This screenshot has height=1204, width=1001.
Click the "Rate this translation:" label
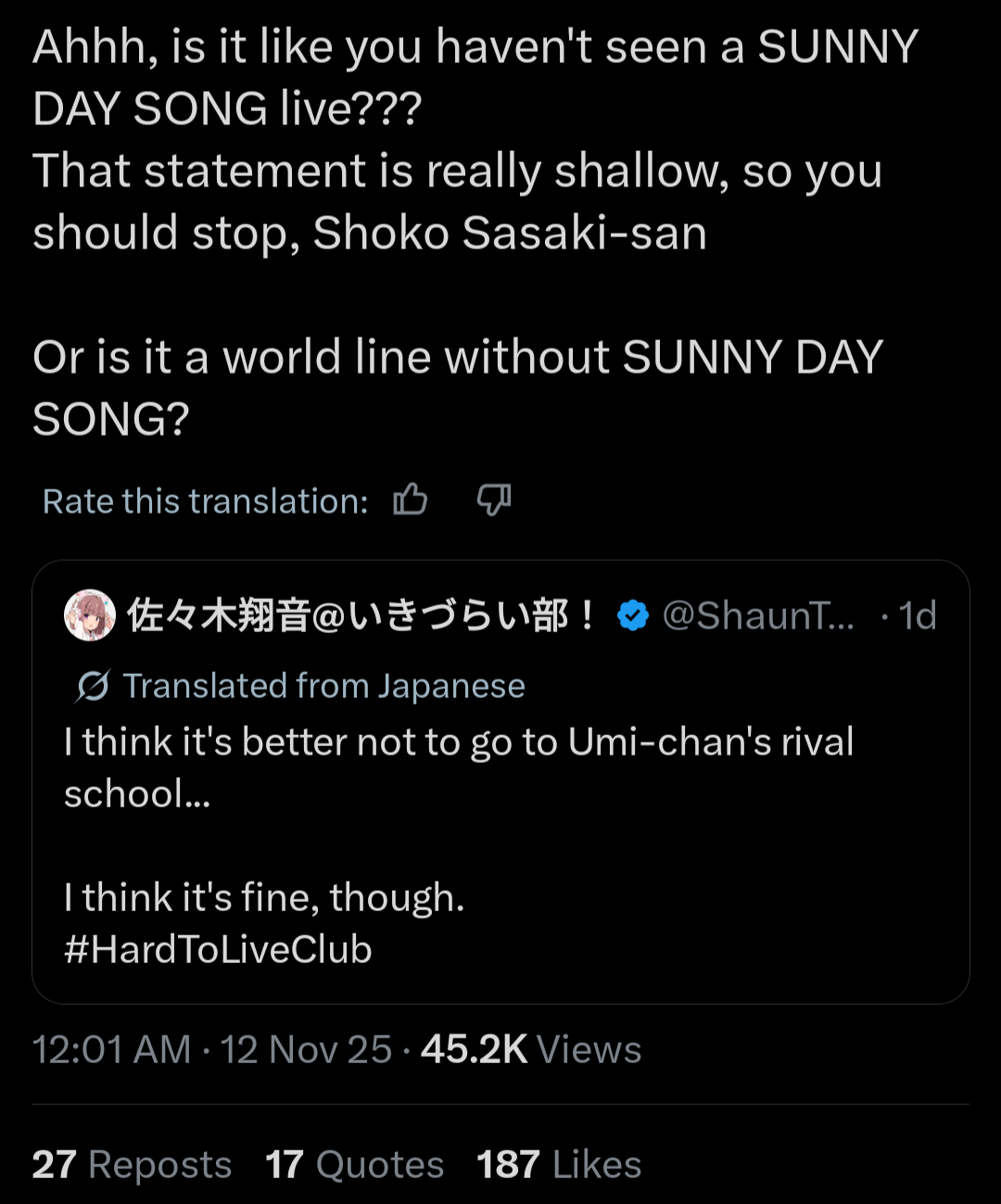coord(205,501)
